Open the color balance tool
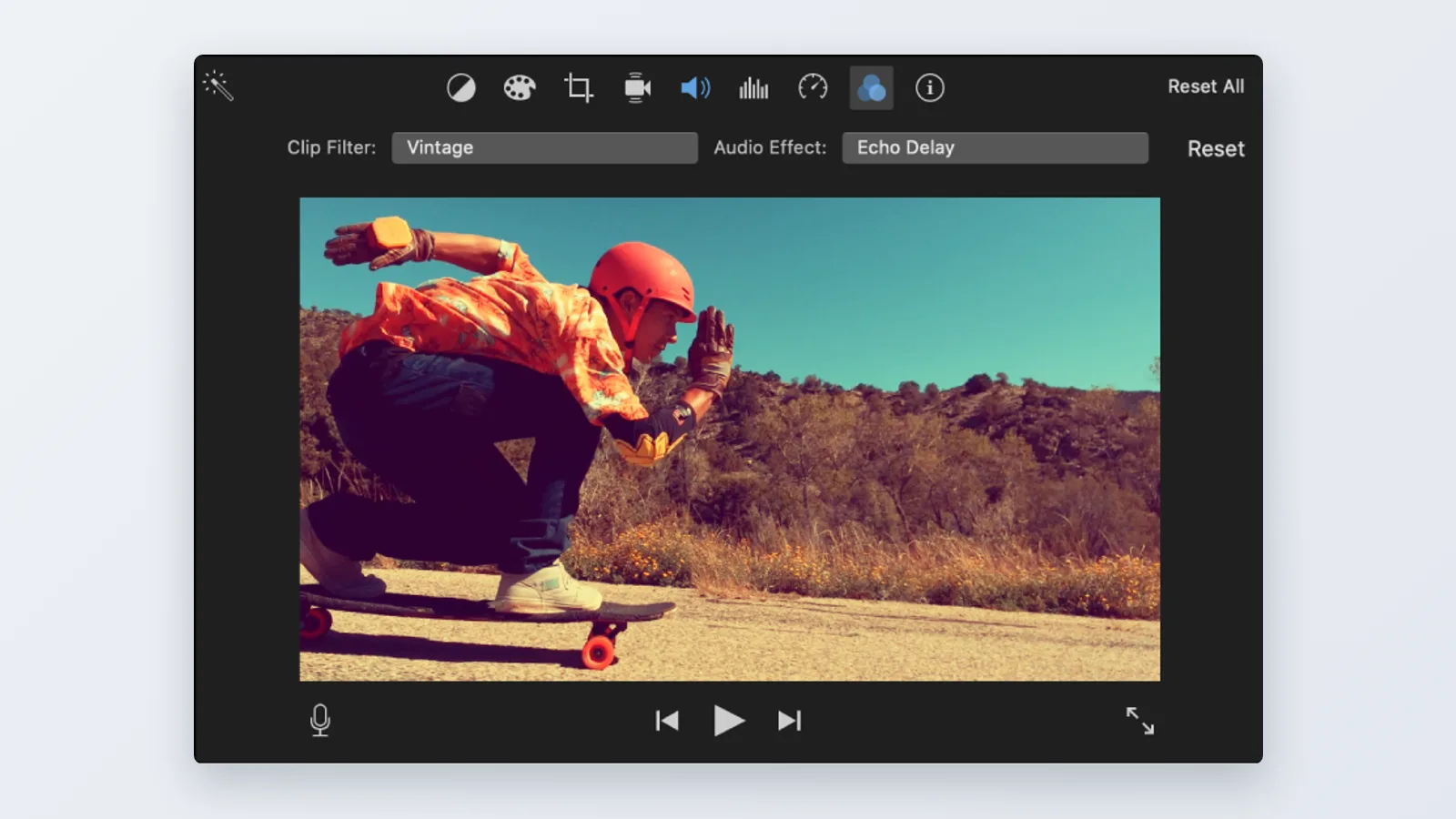The height and width of the screenshot is (819, 1456). click(461, 88)
